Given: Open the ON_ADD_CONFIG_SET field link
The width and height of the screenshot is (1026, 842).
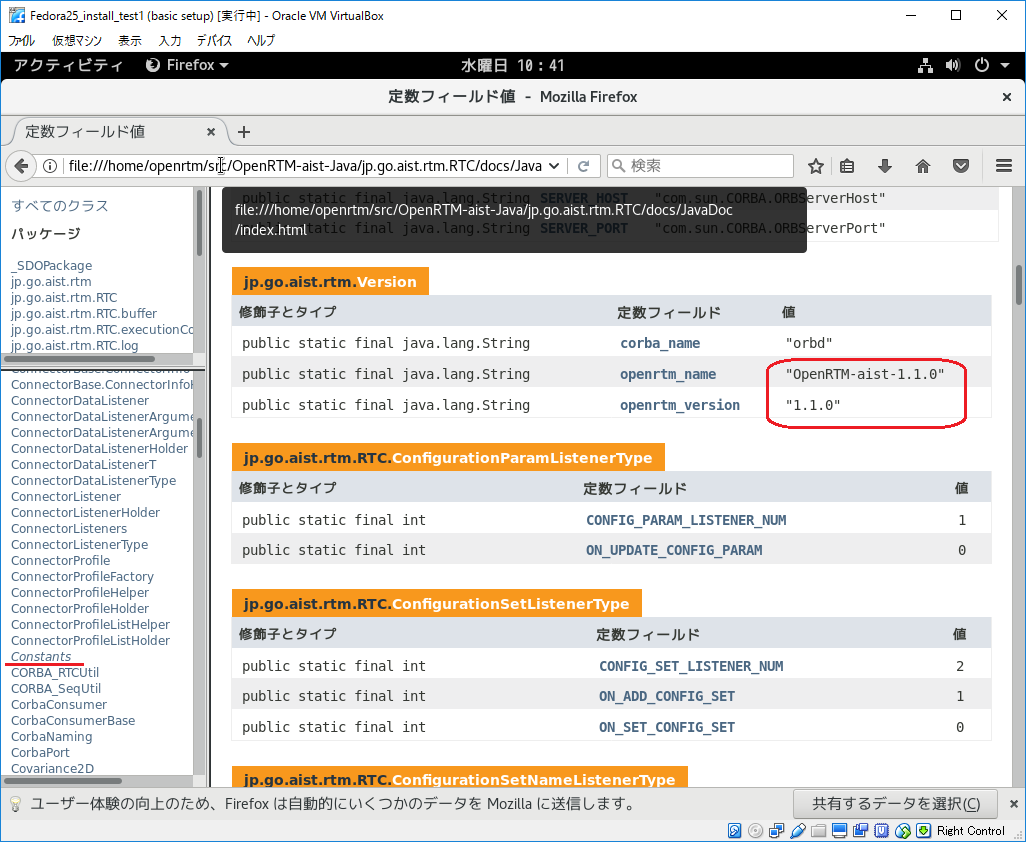Looking at the screenshot, I should pos(667,696).
